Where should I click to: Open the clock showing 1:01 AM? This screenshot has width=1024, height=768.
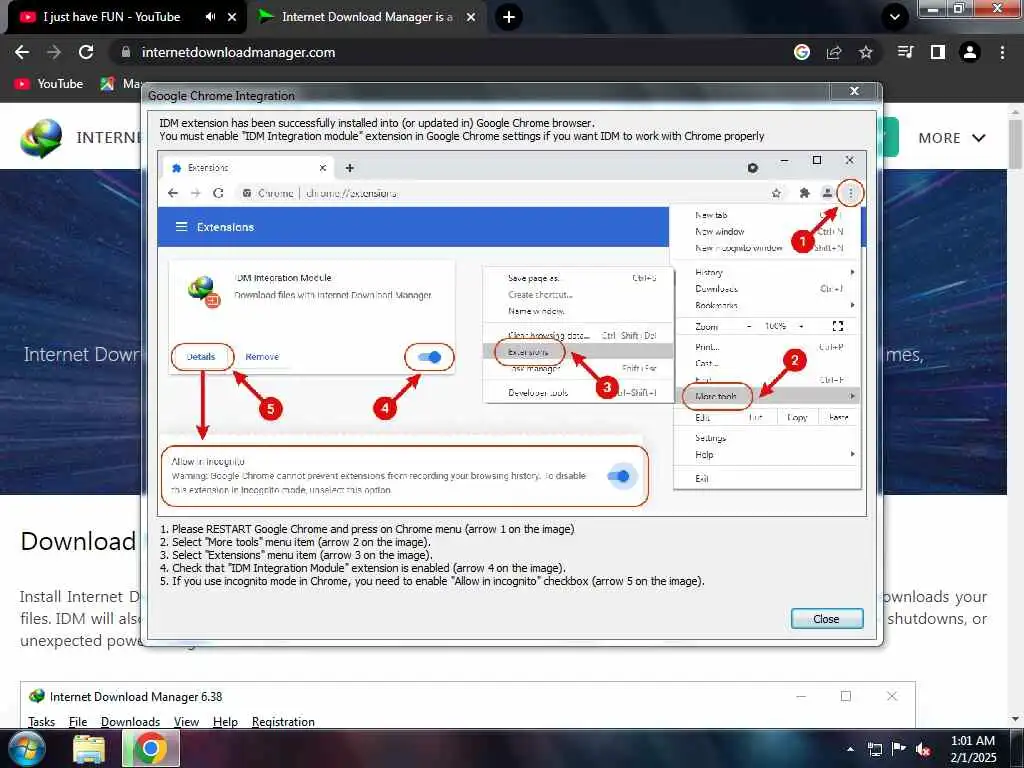pyautogui.click(x=972, y=749)
